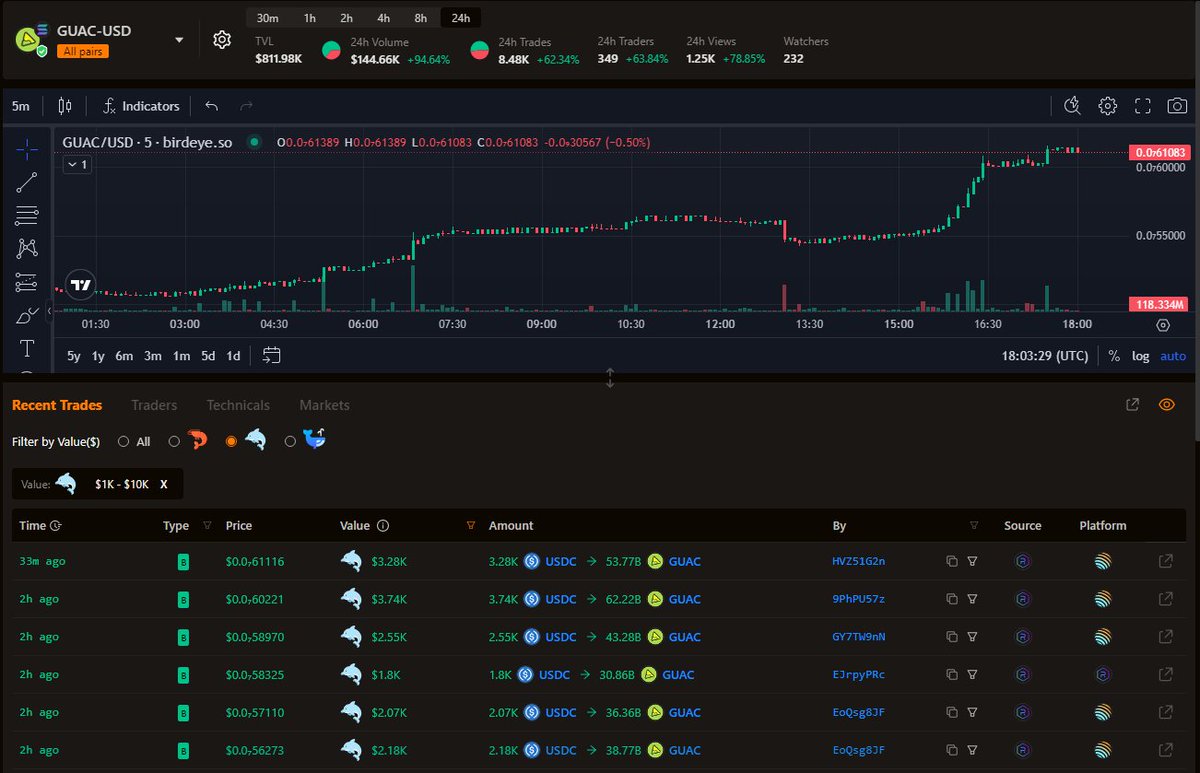Screen dimensions: 1200x773
Task: Remove the $1K - $10K value filter
Action: tap(164, 484)
